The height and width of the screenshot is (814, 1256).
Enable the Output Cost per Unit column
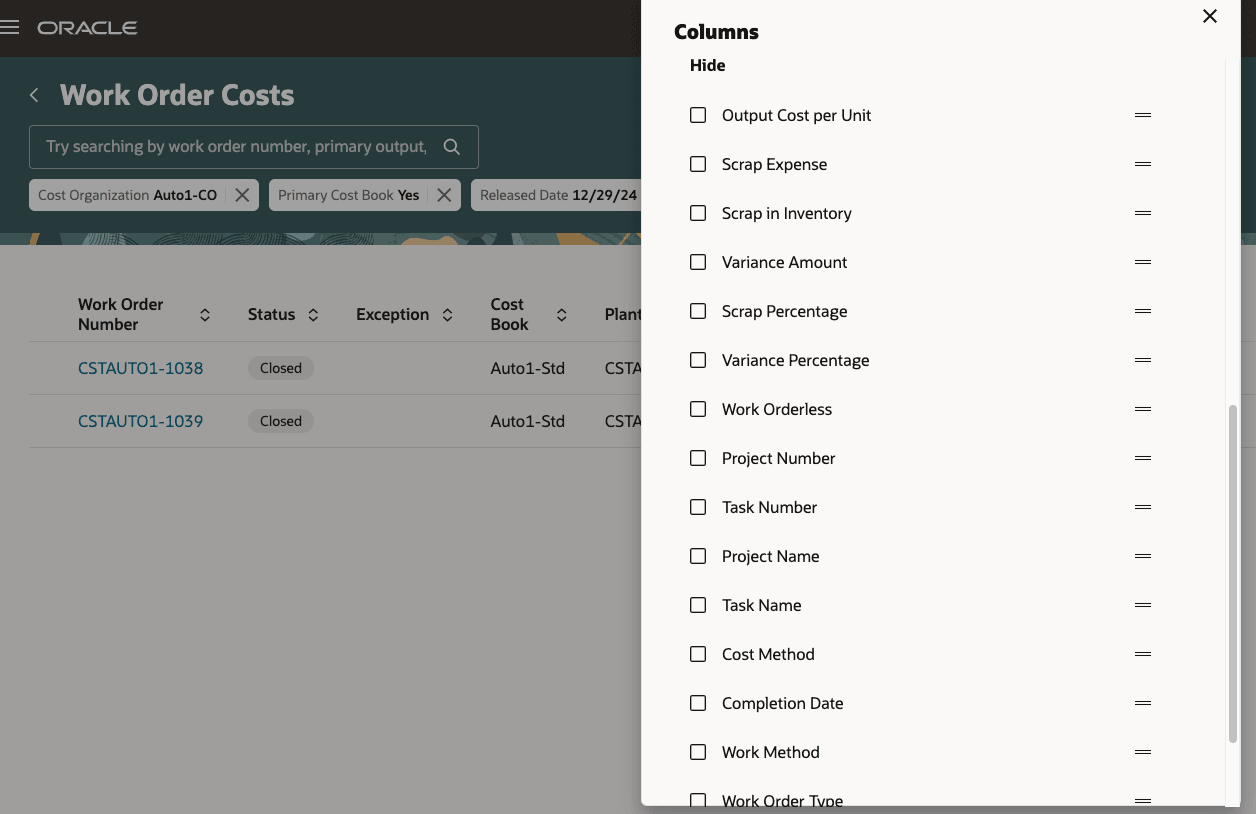pos(697,115)
